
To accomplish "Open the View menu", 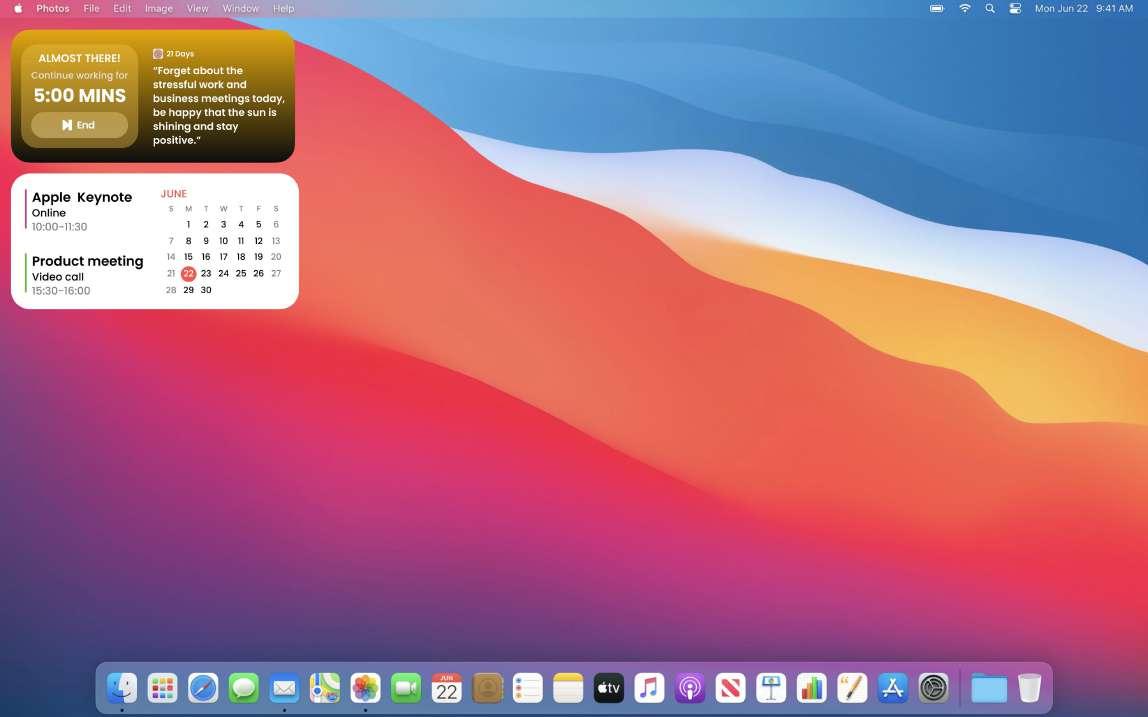I will click(x=198, y=9).
